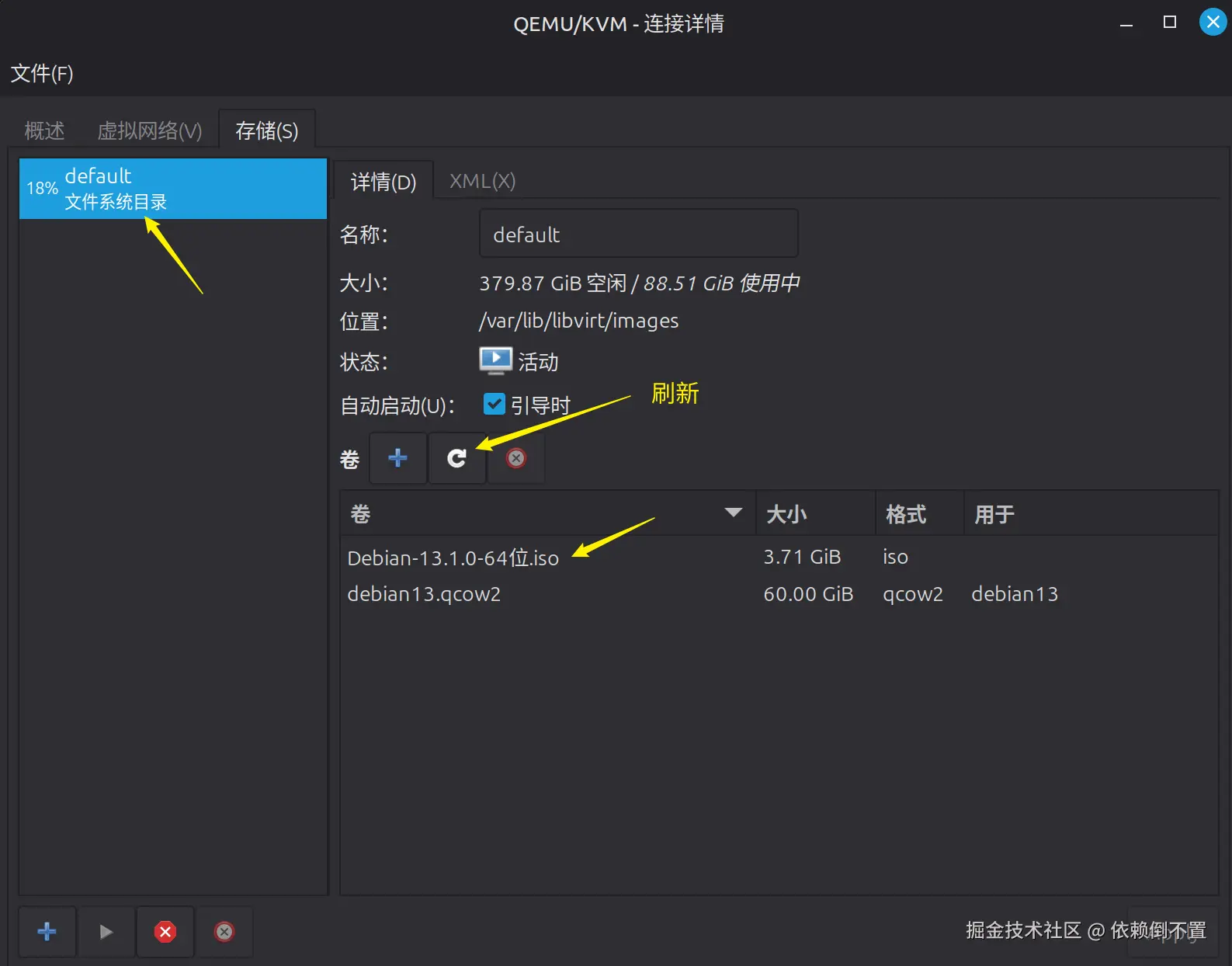Click the active state monitor icon
Screen dimensions: 1232x966
495,361
